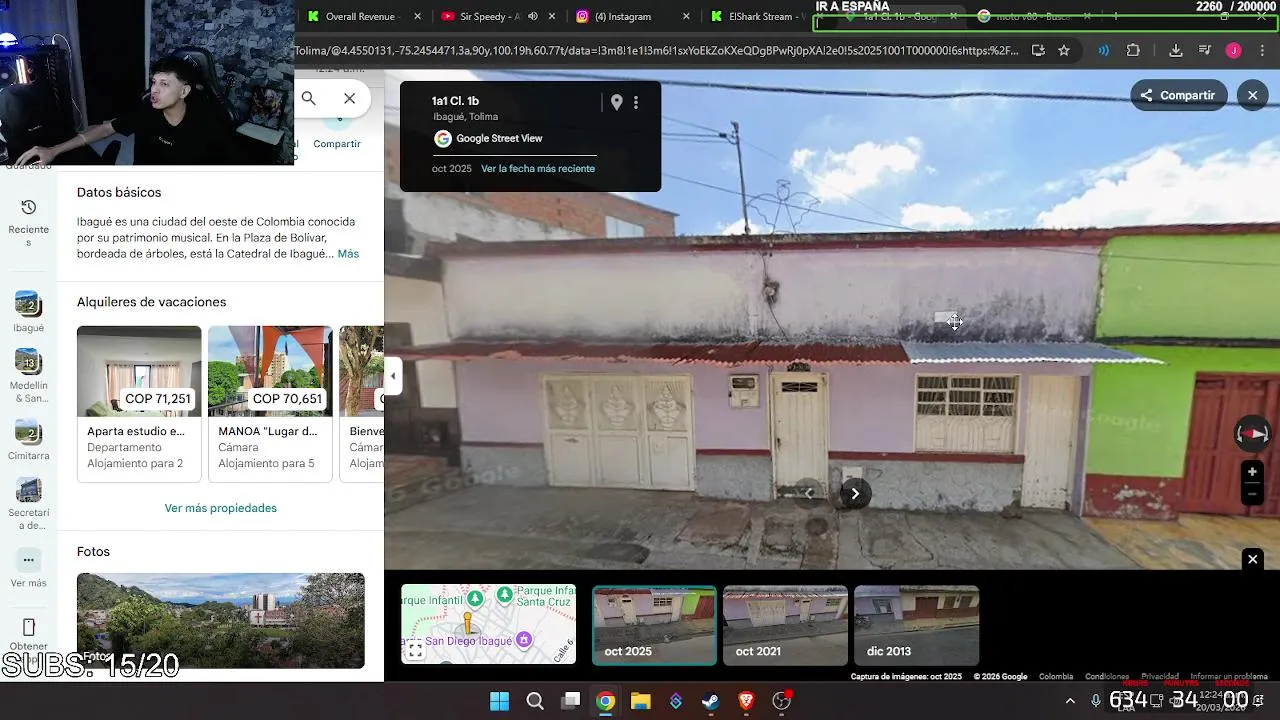The height and width of the screenshot is (720, 1280).
Task: Show hidden tray icons chevron
Action: pos(1070,701)
